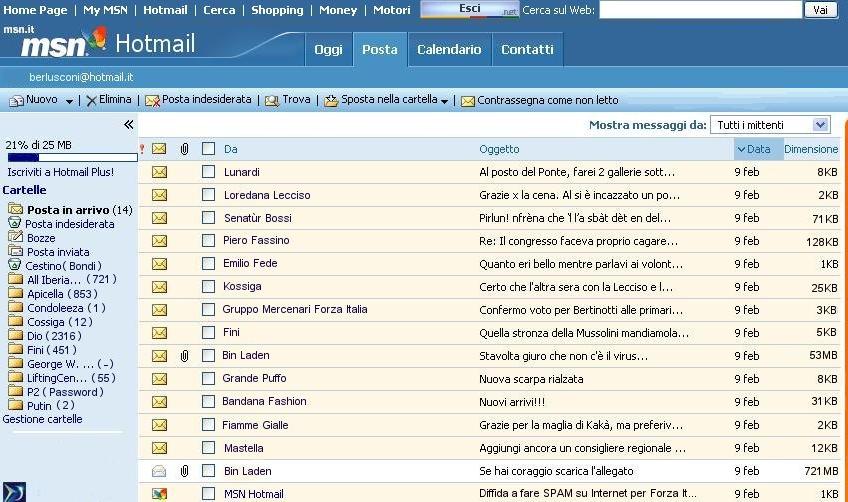Open the P2 (Password) folder
Viewport: 848px width, 502px height.
[65, 392]
